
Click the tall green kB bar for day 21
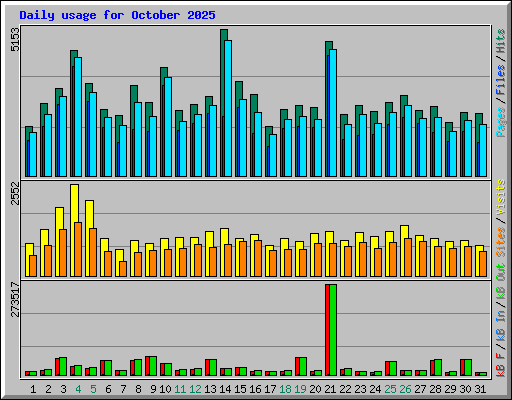333,330
